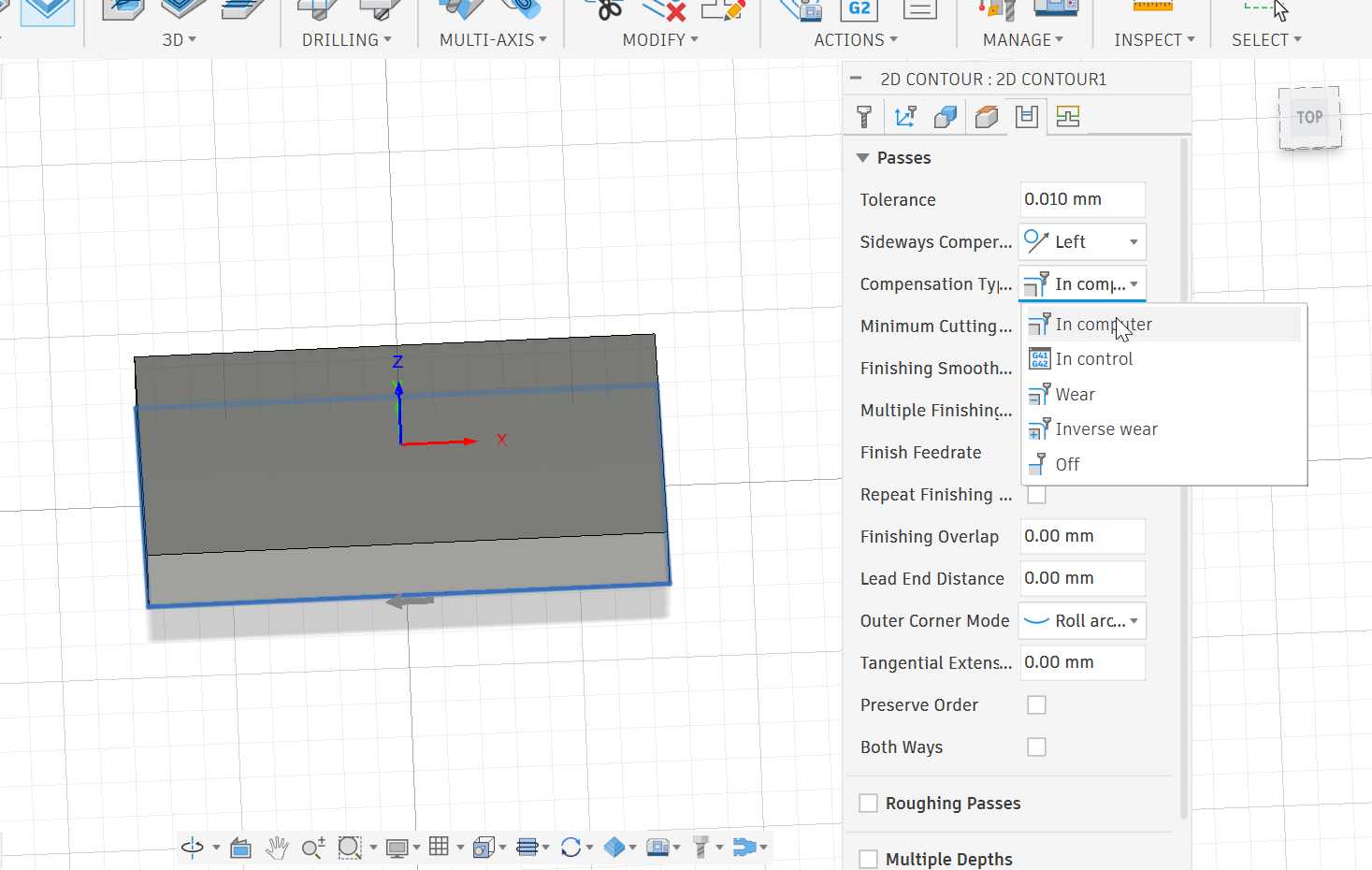The height and width of the screenshot is (870, 1372).
Task: Click the tool library icon in Manage
Action: pos(996,9)
